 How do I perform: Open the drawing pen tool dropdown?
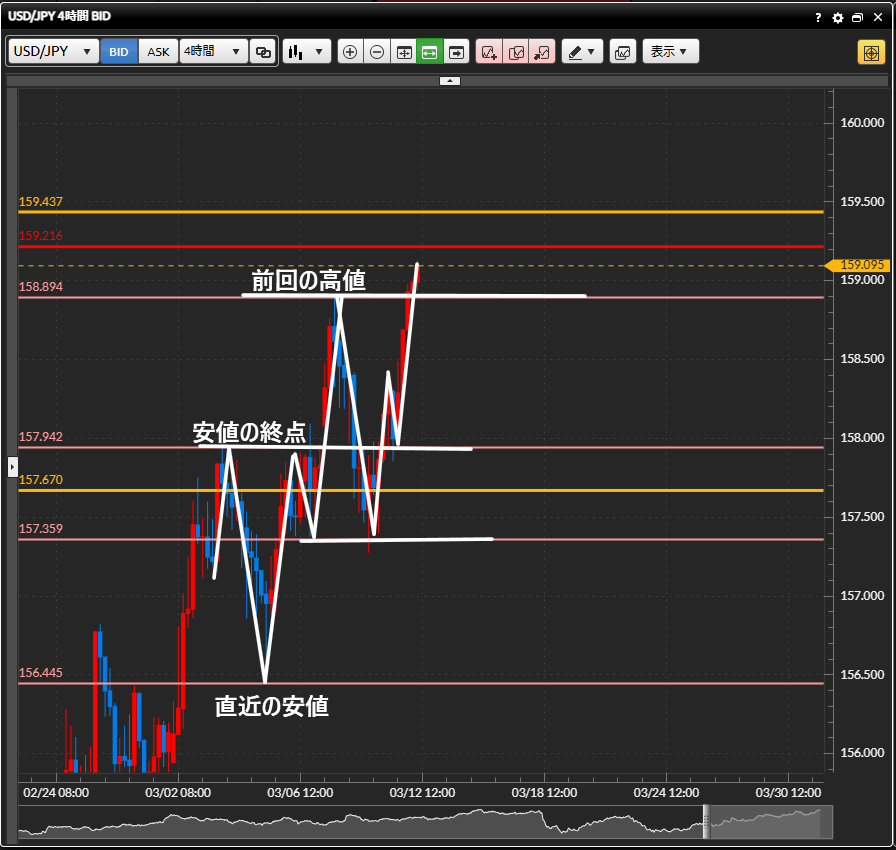click(x=582, y=52)
